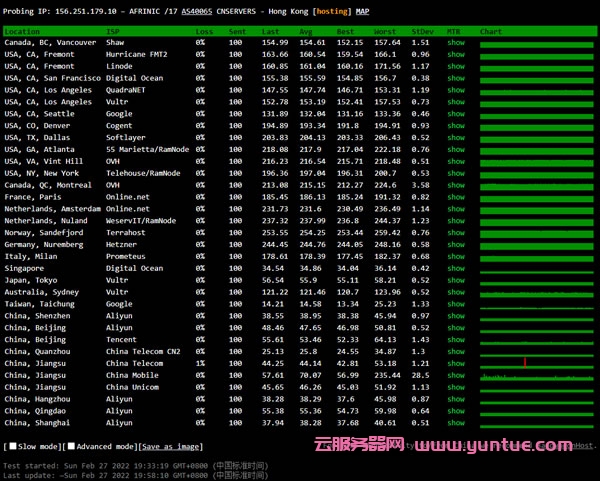
Task: Show MTR for Japan Tokyo Vultr row
Action: click(455, 281)
